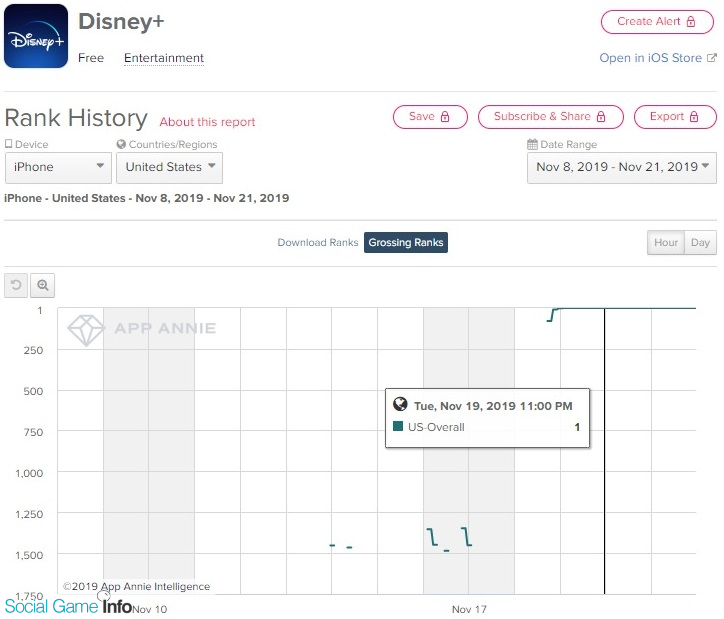The height and width of the screenshot is (619, 724).
Task: Open About this report link
Action: pos(207,122)
